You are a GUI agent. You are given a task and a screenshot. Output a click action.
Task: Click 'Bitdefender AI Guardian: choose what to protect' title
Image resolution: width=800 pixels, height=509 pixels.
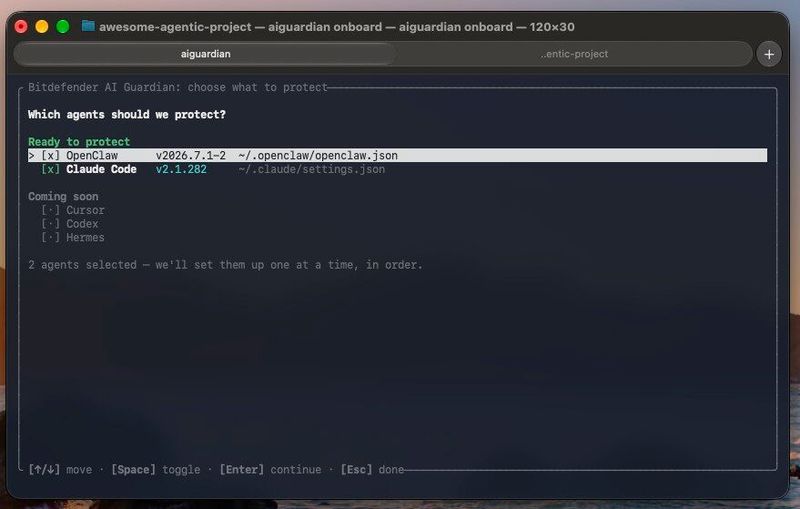point(178,87)
